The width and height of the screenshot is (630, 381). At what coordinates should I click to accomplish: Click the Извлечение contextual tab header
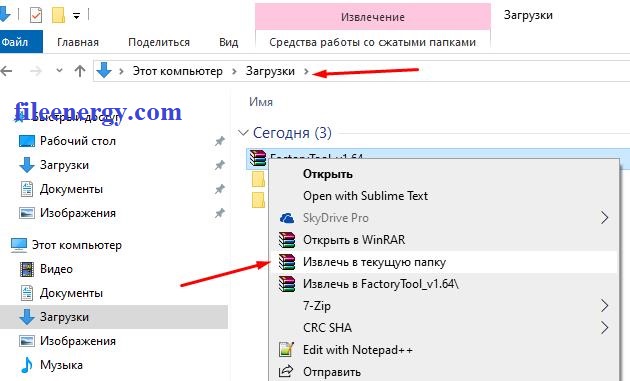click(372, 17)
